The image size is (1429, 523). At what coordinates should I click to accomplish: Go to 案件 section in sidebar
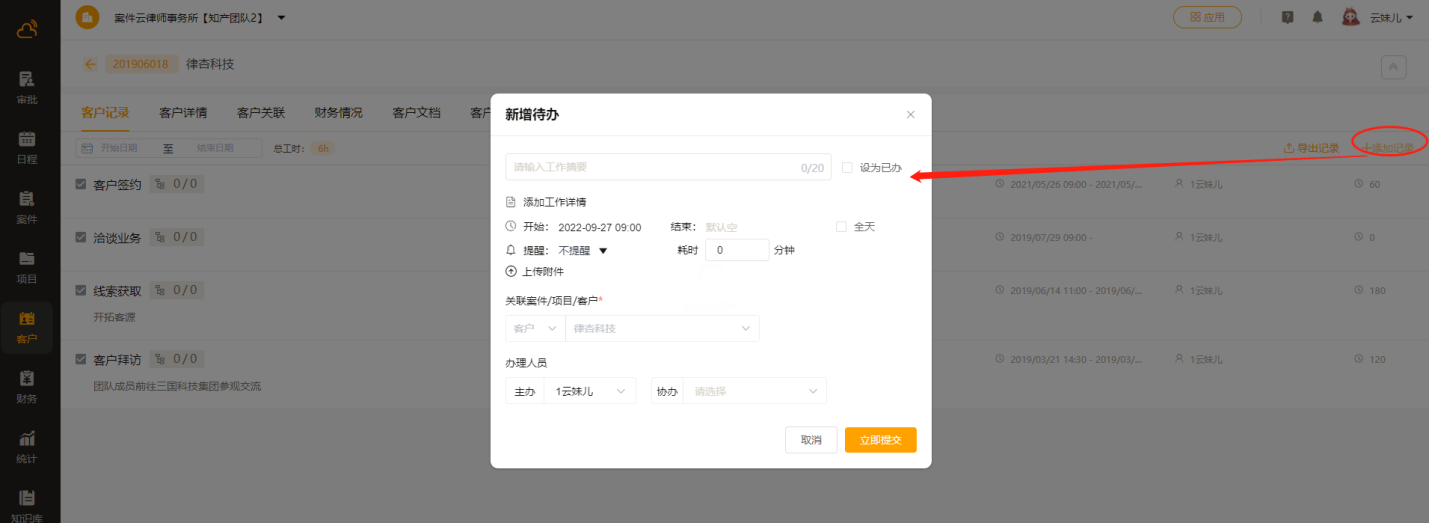[x=27, y=207]
